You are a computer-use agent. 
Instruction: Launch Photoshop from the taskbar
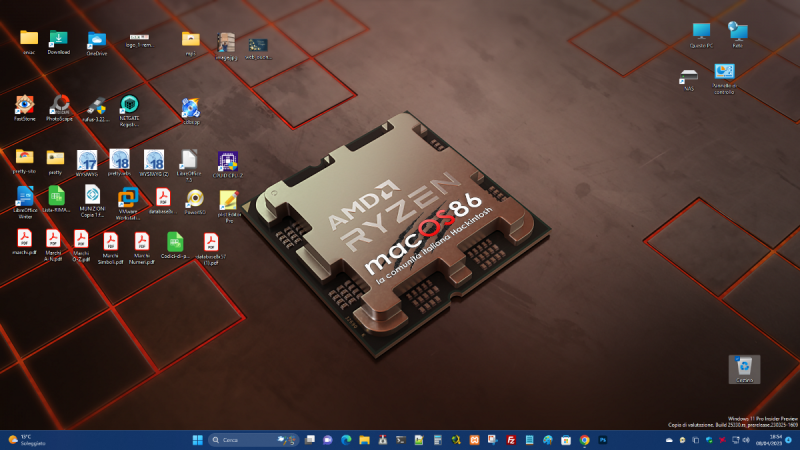(603, 440)
